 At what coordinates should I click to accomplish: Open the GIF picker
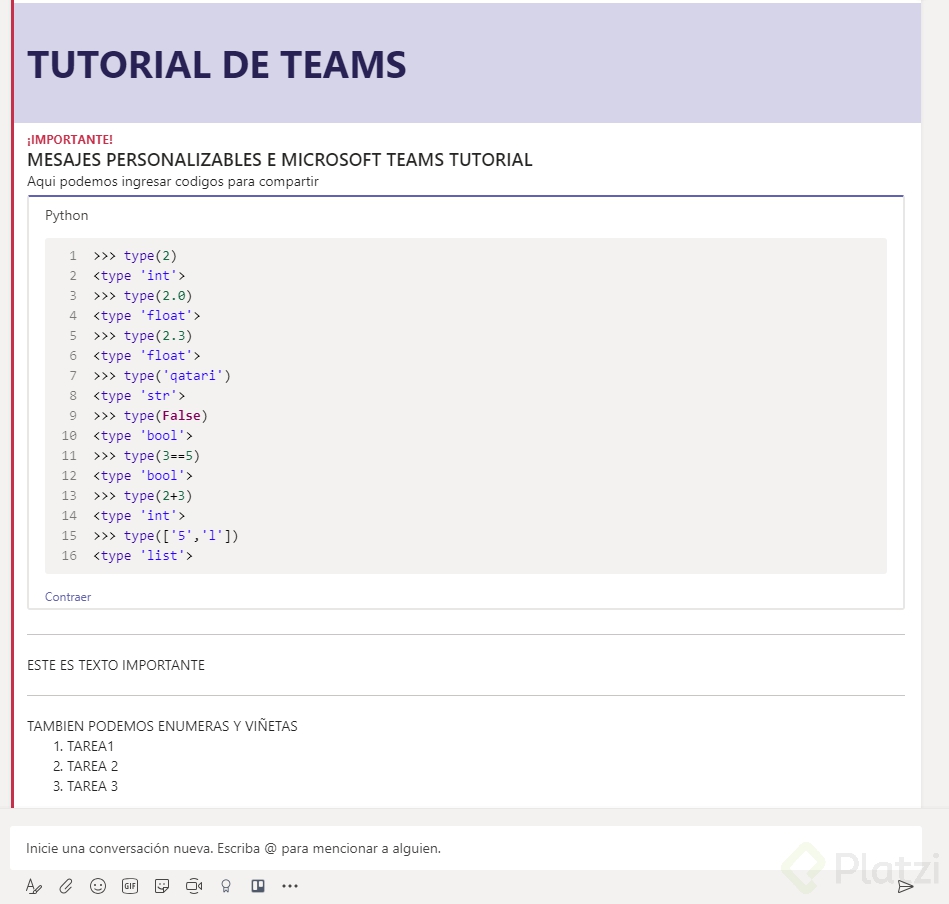[x=130, y=886]
